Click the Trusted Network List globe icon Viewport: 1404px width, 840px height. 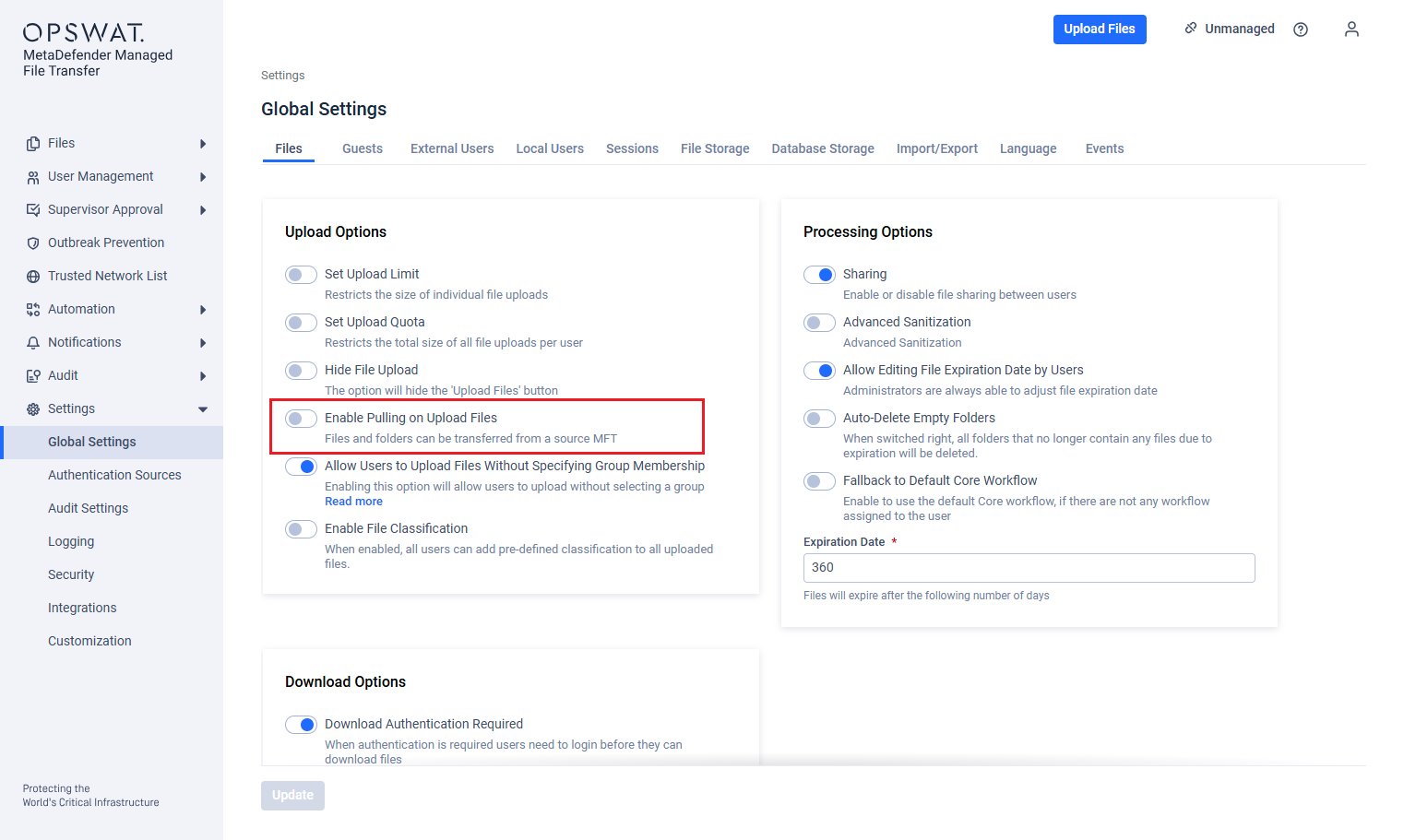coord(33,277)
